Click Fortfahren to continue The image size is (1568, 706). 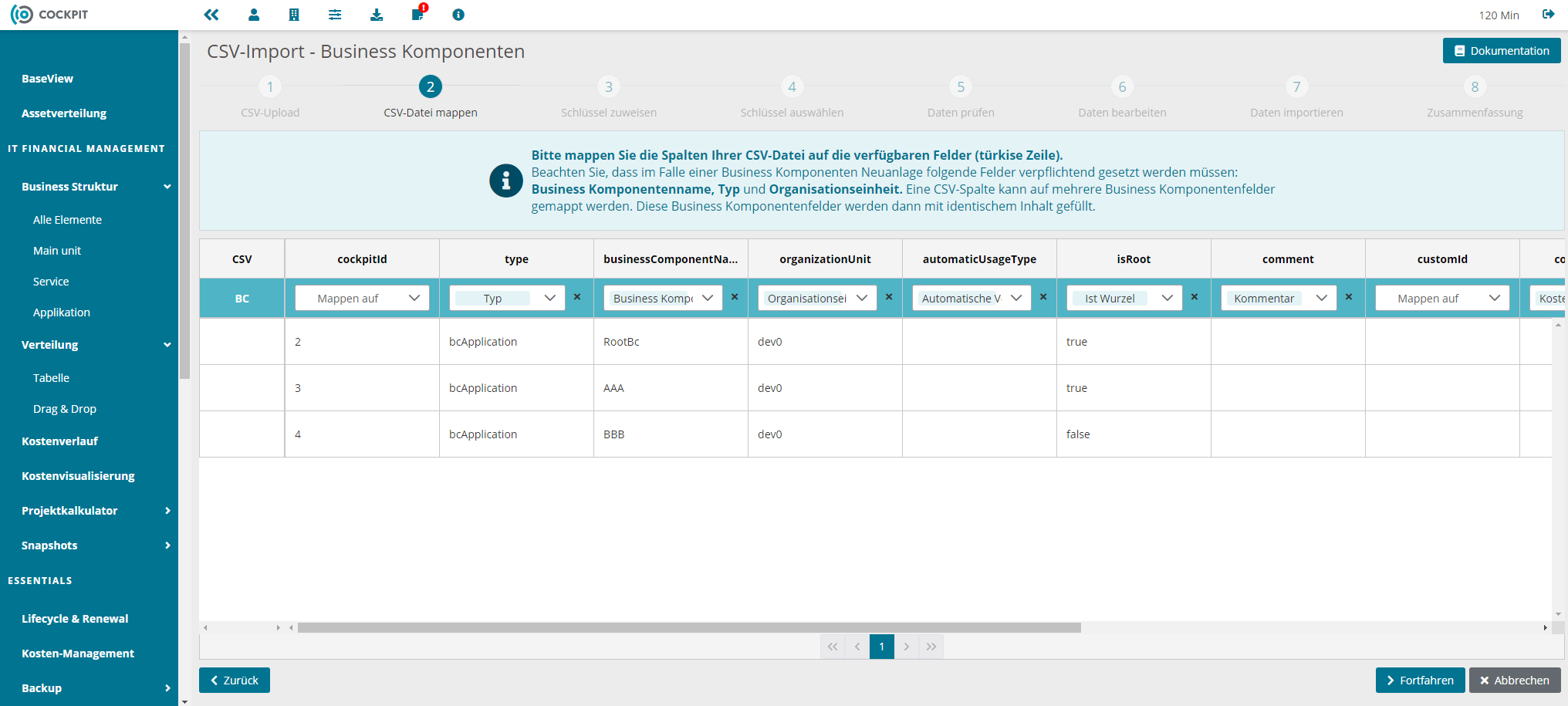coord(1420,681)
